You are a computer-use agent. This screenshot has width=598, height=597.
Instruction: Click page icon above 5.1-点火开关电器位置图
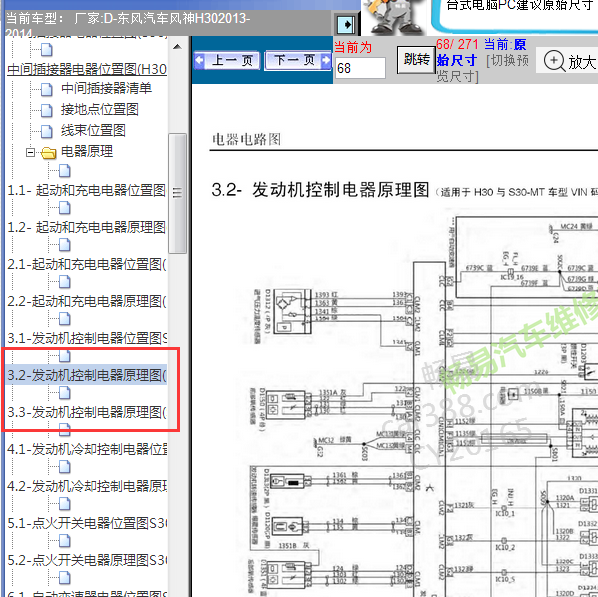tap(65, 504)
